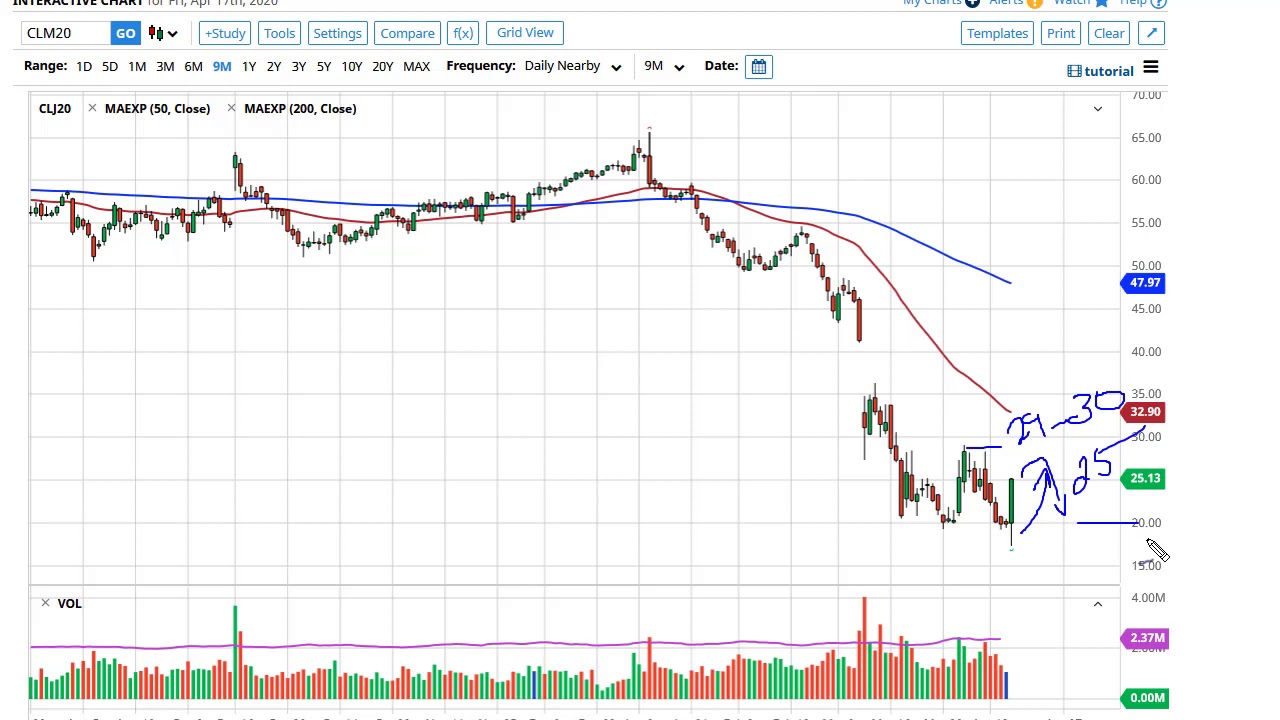Viewport: 1280px width, 720px height.
Task: Expand the main chart panel chevron
Action: [1097, 108]
